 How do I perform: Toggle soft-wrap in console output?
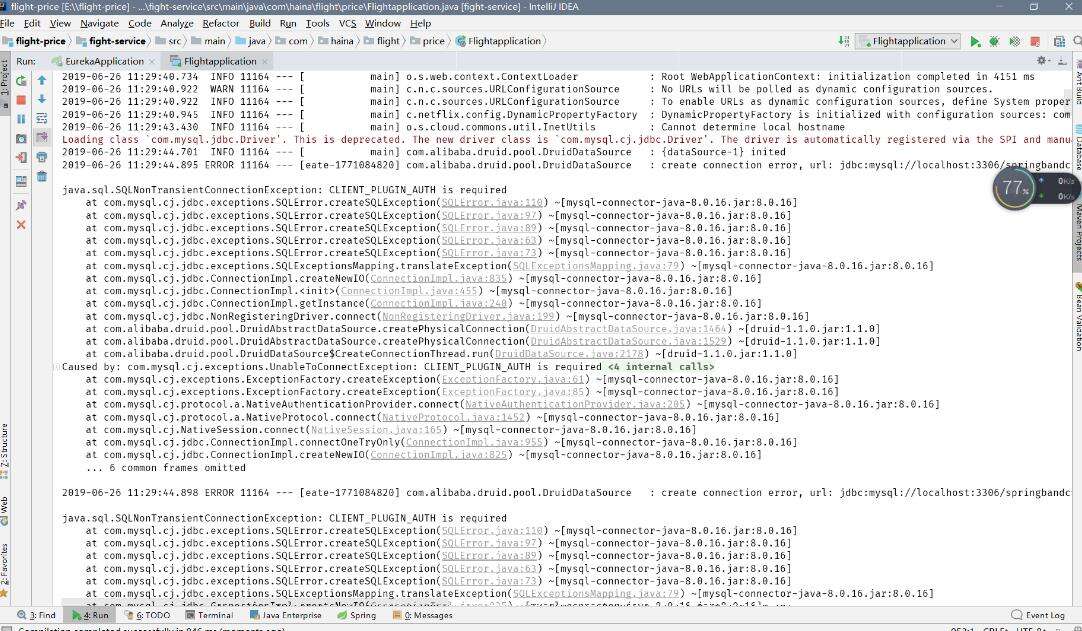(x=42, y=119)
